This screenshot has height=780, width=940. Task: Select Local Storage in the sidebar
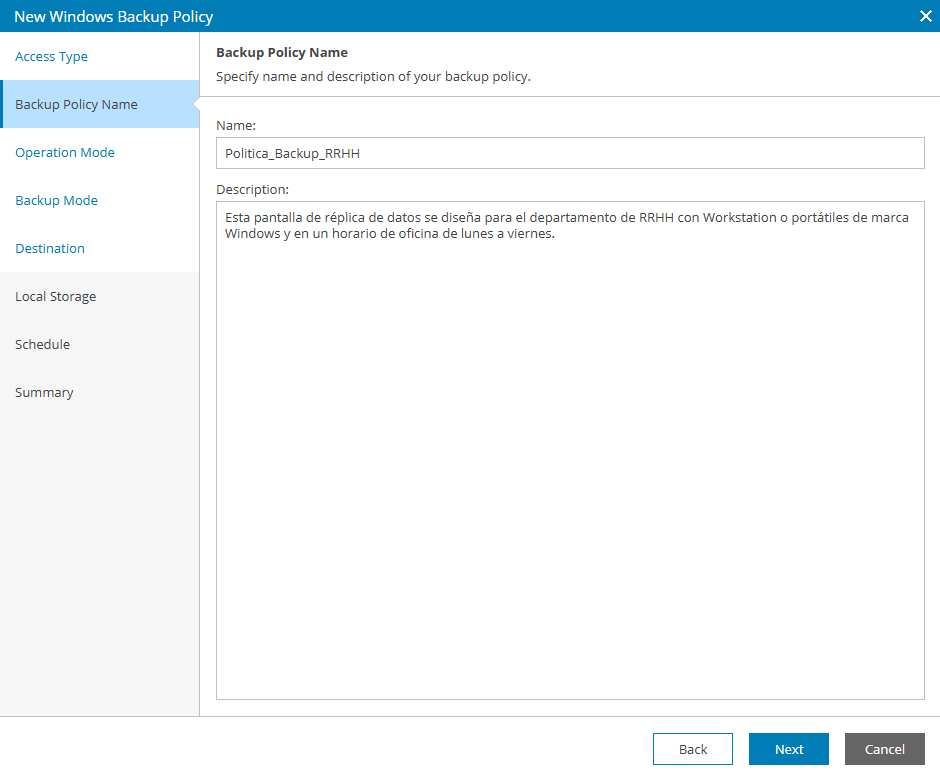pos(56,297)
